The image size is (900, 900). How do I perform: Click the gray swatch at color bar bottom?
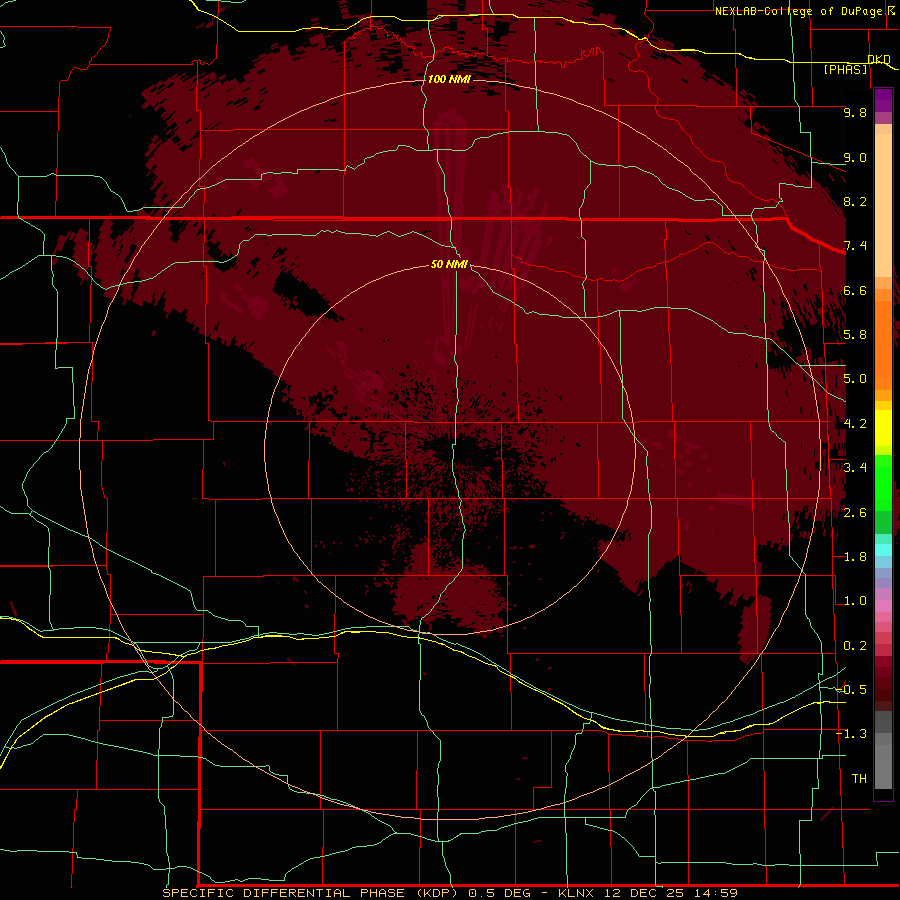click(883, 769)
